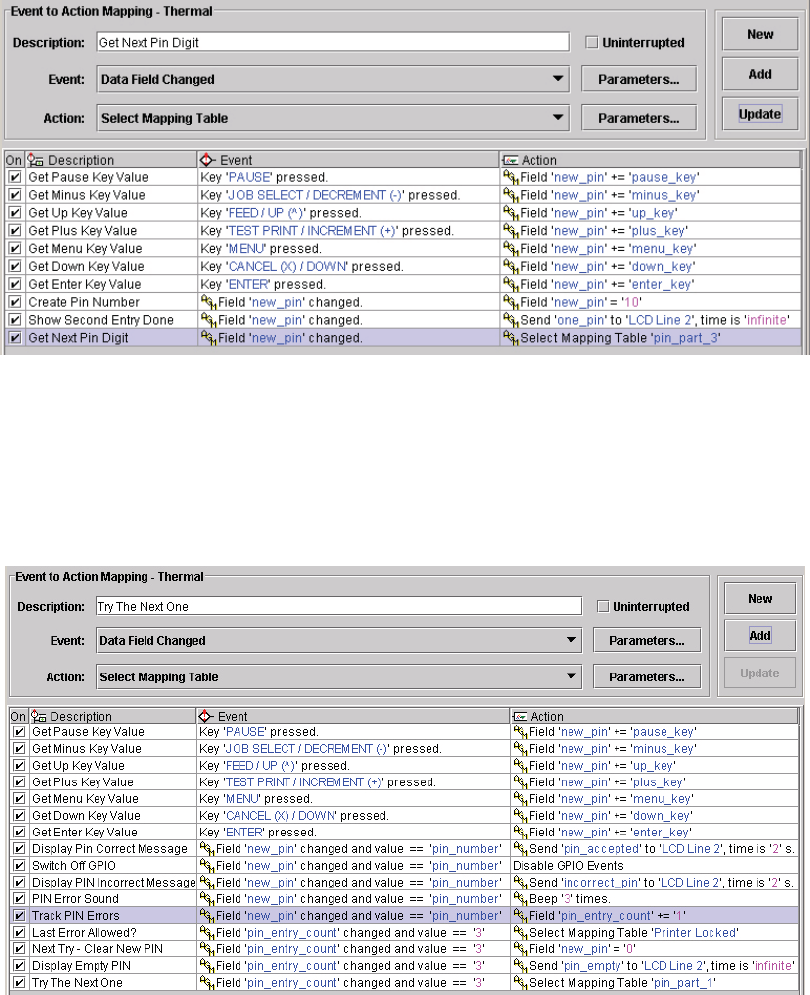Image resolution: width=810 pixels, height=995 pixels.
Task: Click event field icon in Last Error Allowed? row
Action: (207, 932)
